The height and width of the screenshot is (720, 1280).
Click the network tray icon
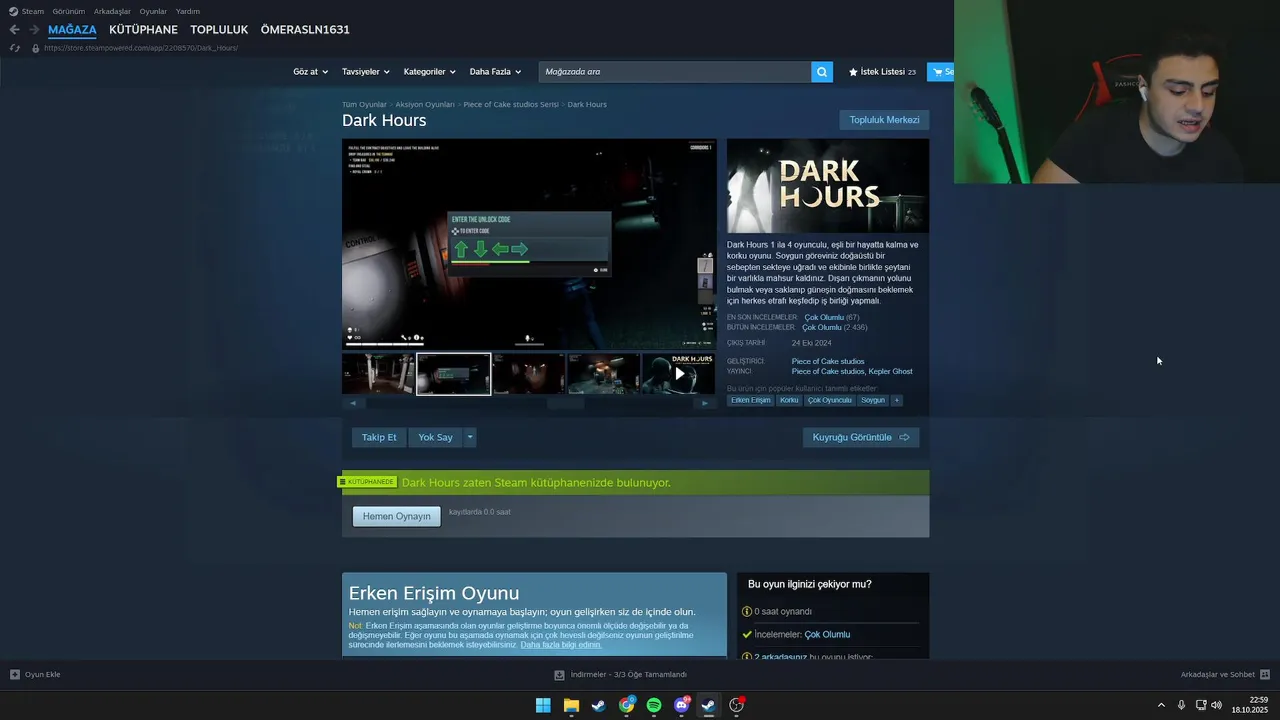(x=1201, y=705)
